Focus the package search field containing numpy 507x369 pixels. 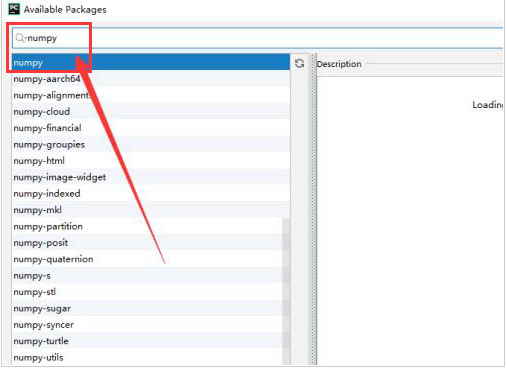point(257,38)
